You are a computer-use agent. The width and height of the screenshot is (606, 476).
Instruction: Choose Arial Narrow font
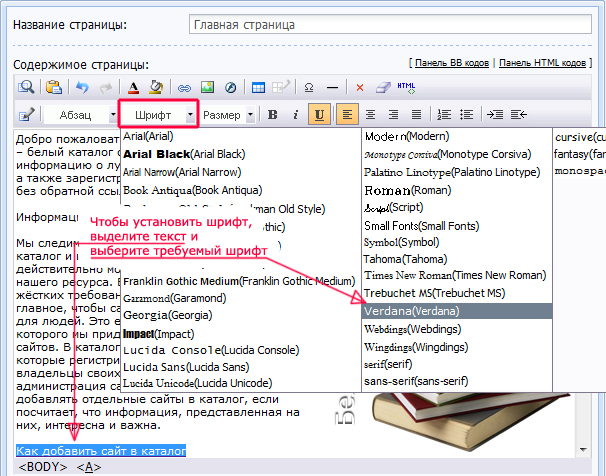(182, 172)
